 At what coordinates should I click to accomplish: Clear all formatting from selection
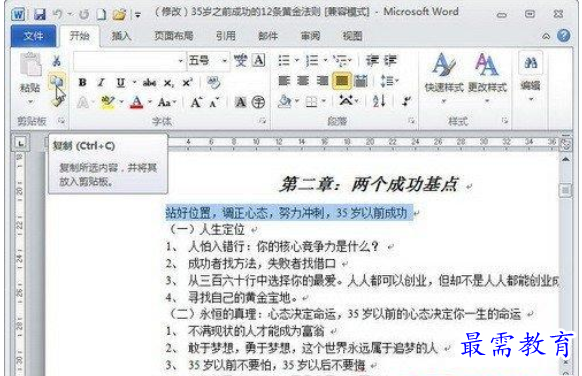(x=213, y=82)
